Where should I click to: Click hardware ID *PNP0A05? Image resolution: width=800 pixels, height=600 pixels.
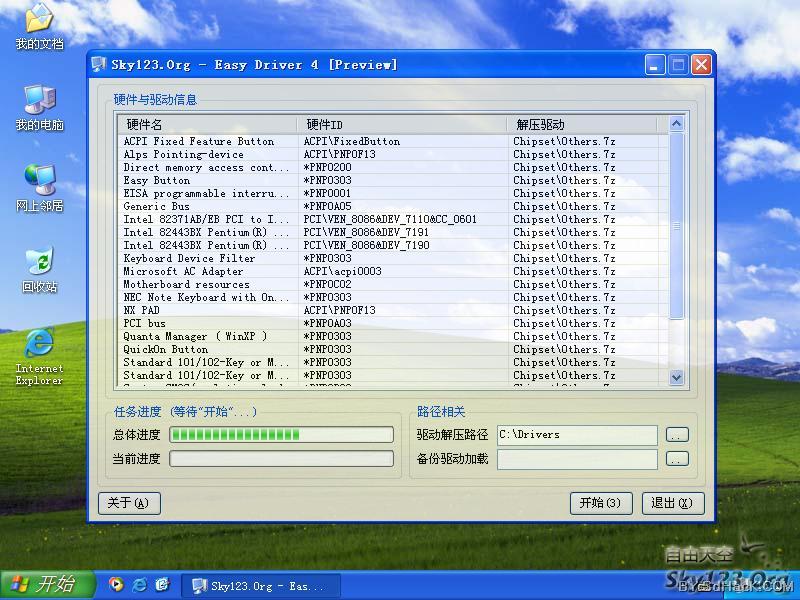pos(328,207)
